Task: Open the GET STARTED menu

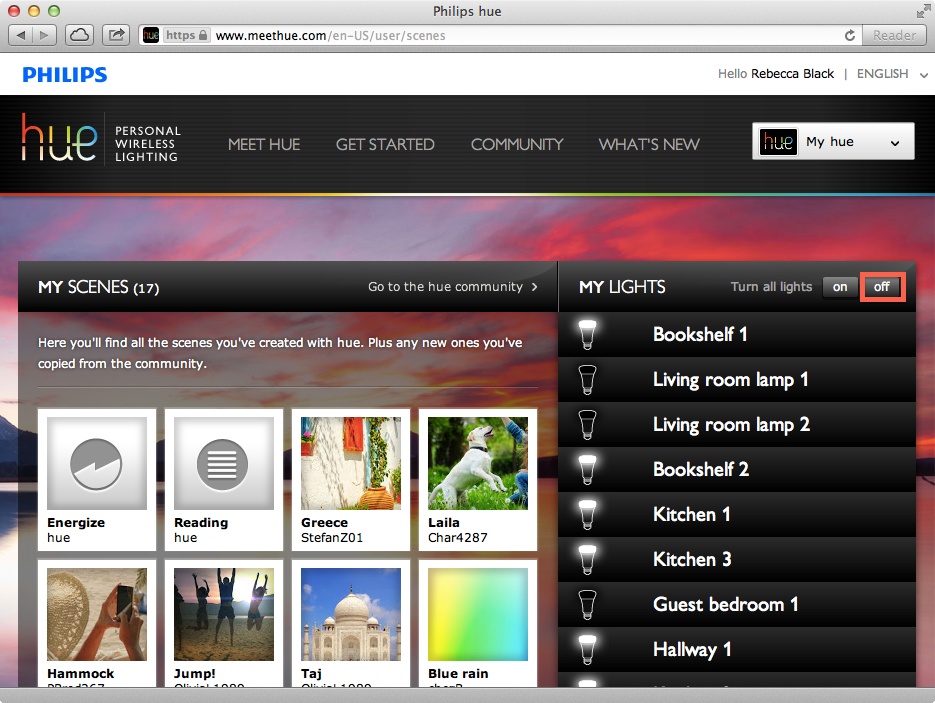Action: [385, 144]
